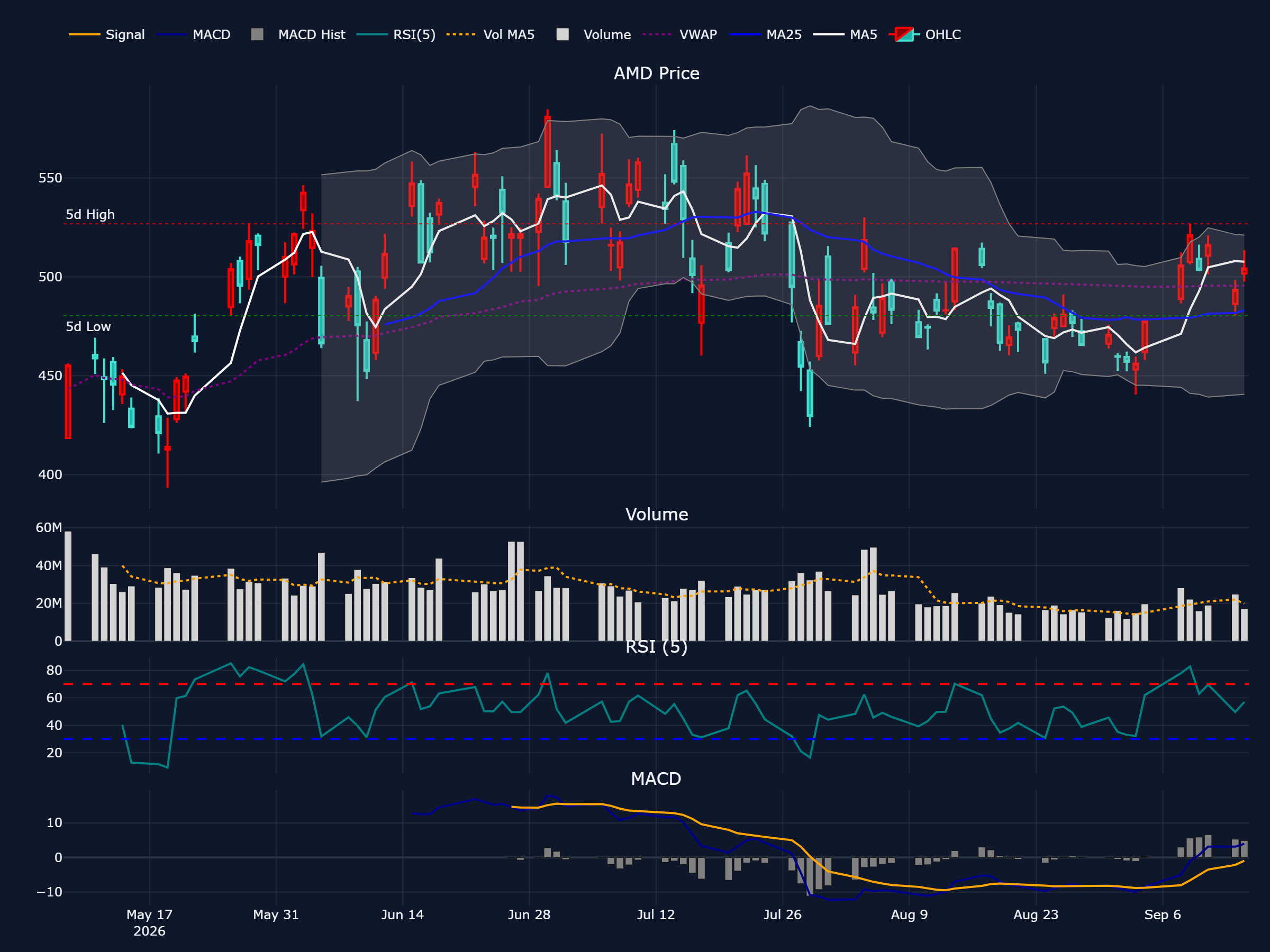Toggle the Signal legend entry
This screenshot has height=952, width=1270.
[x=107, y=34]
